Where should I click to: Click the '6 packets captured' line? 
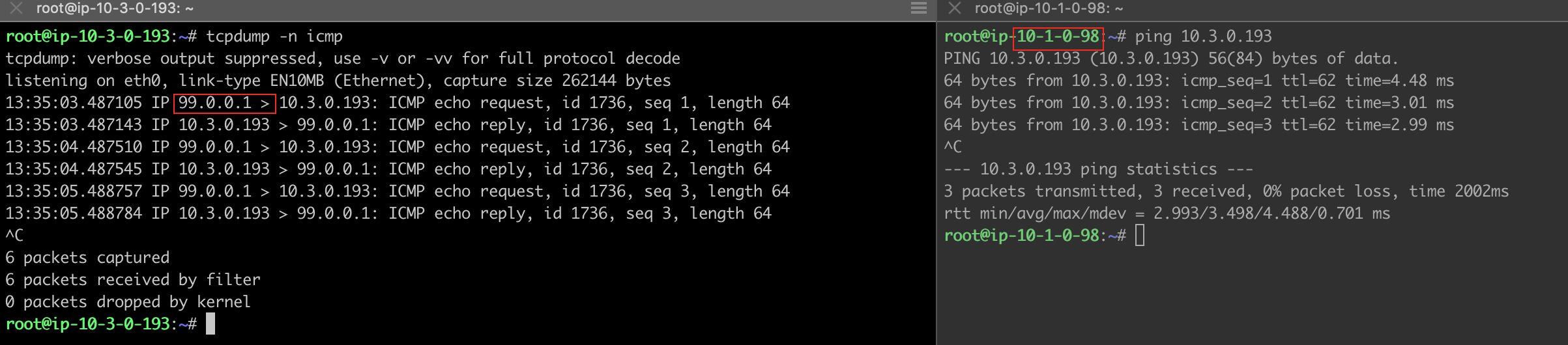click(87, 258)
